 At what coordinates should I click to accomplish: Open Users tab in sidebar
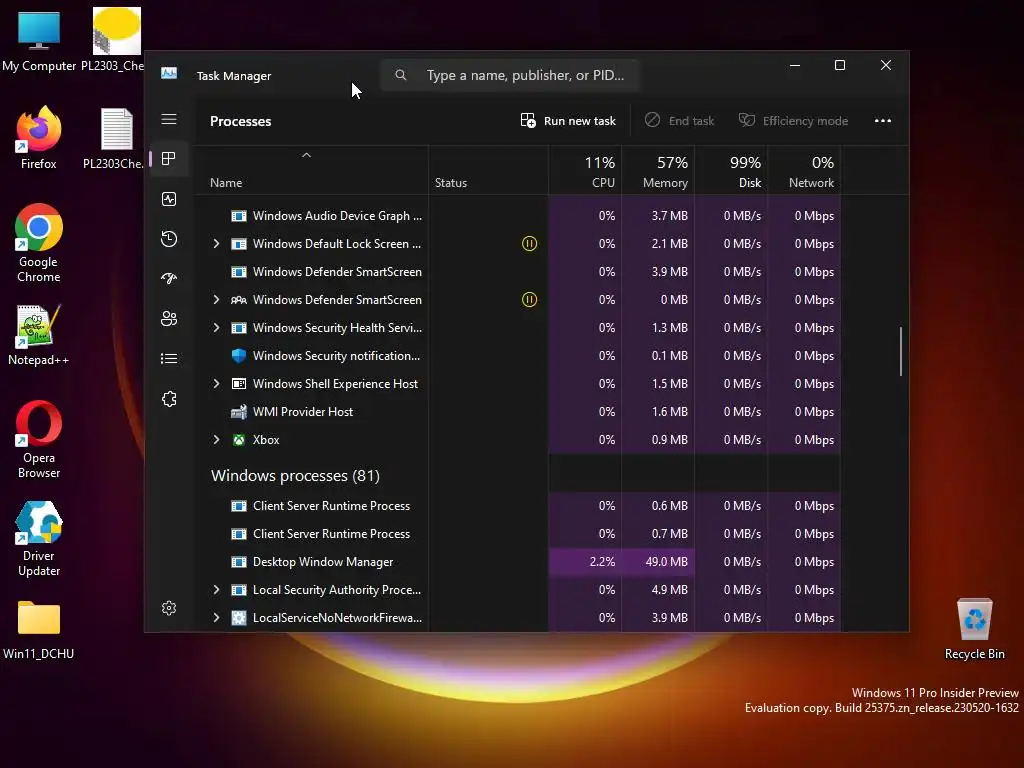coord(169,319)
